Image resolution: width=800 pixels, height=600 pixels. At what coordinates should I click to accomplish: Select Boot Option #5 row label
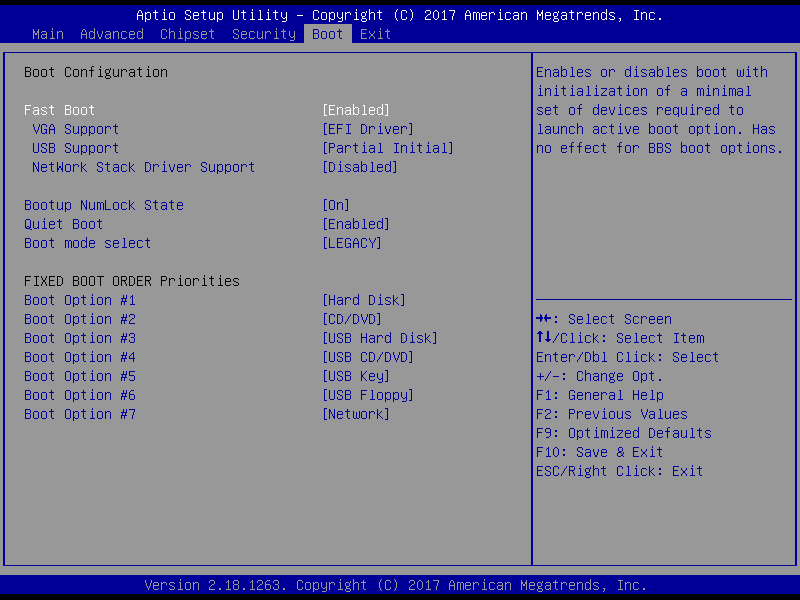(80, 376)
